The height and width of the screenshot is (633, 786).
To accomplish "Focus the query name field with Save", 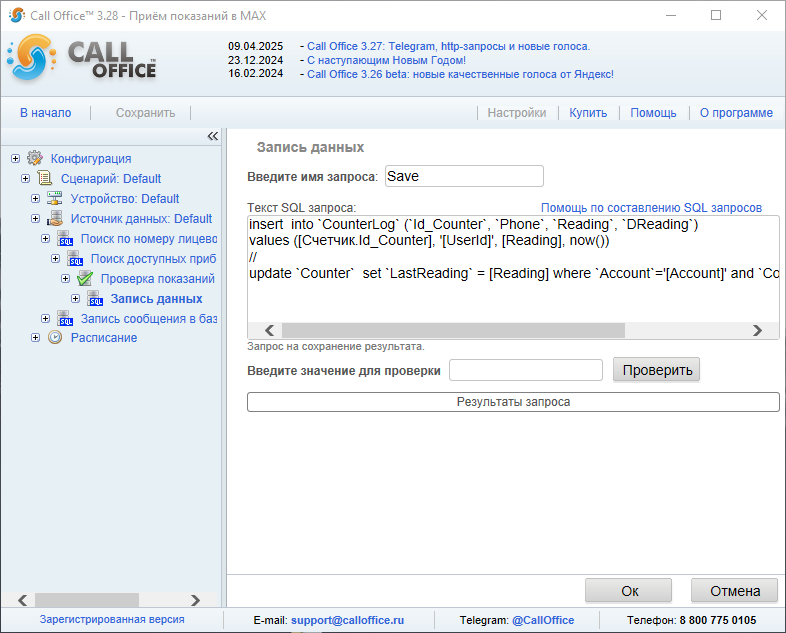I will (x=463, y=176).
